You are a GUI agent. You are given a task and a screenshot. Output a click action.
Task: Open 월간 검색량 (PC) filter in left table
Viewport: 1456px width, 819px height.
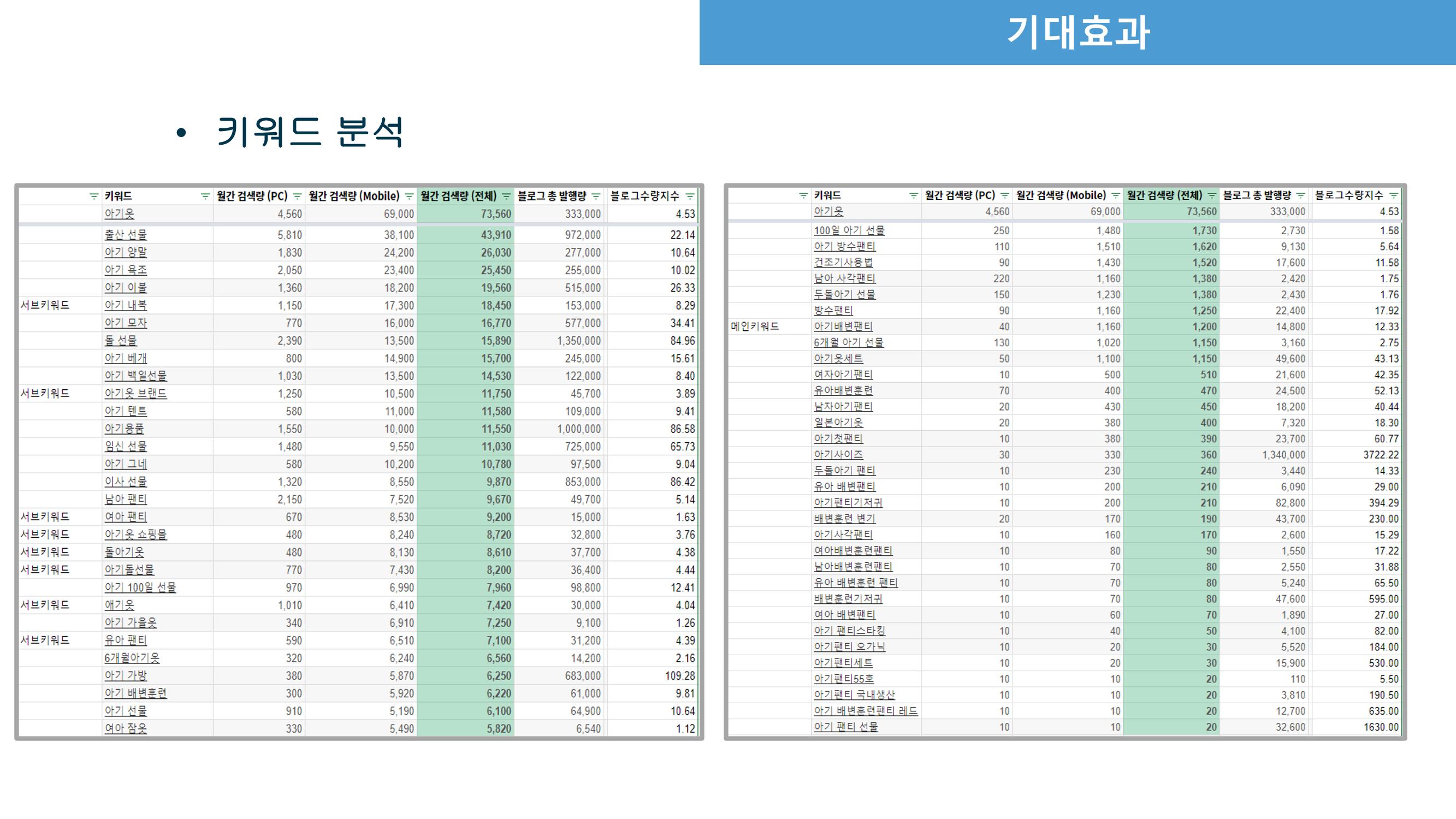click(297, 196)
